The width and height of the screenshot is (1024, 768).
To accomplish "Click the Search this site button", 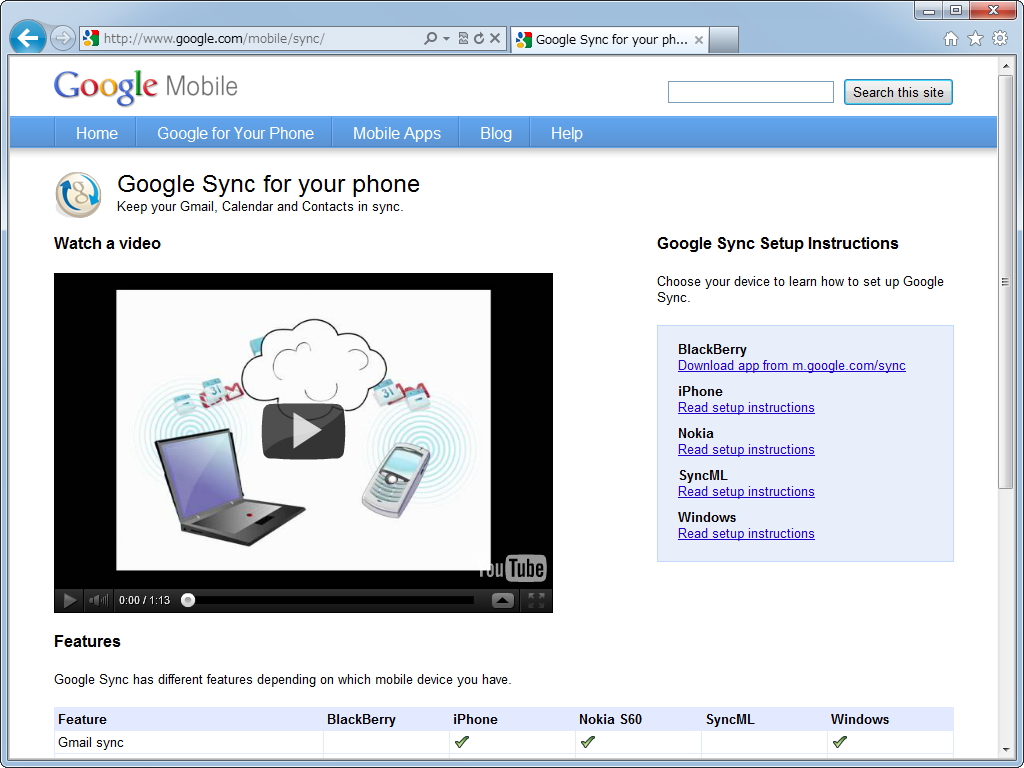I will click(897, 91).
